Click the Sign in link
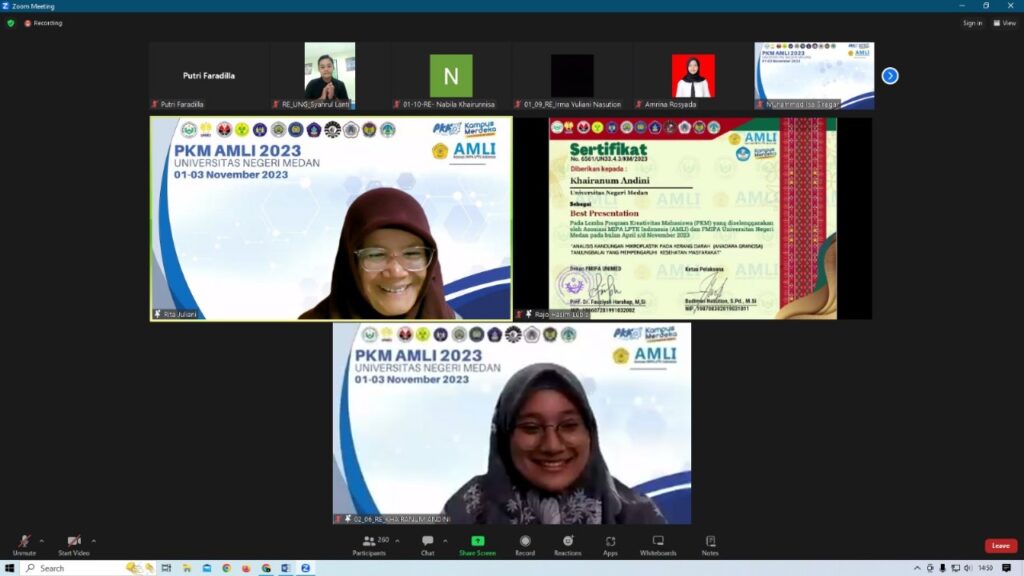 pyautogui.click(x=972, y=23)
